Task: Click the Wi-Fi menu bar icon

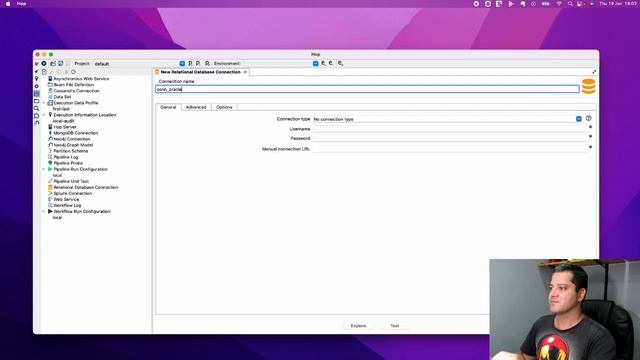Action: 559,4
